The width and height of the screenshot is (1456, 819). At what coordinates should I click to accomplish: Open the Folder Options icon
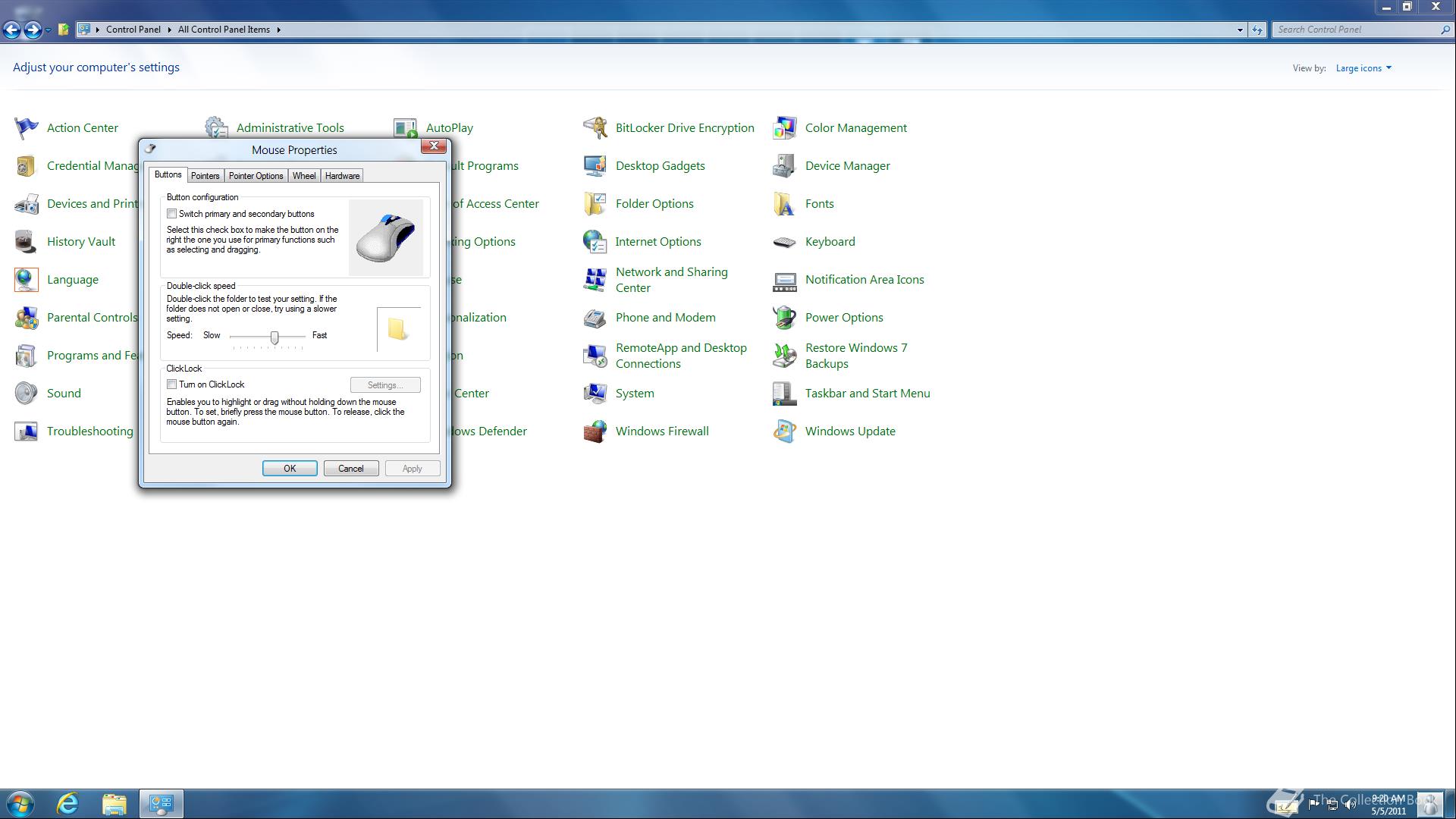click(x=595, y=203)
